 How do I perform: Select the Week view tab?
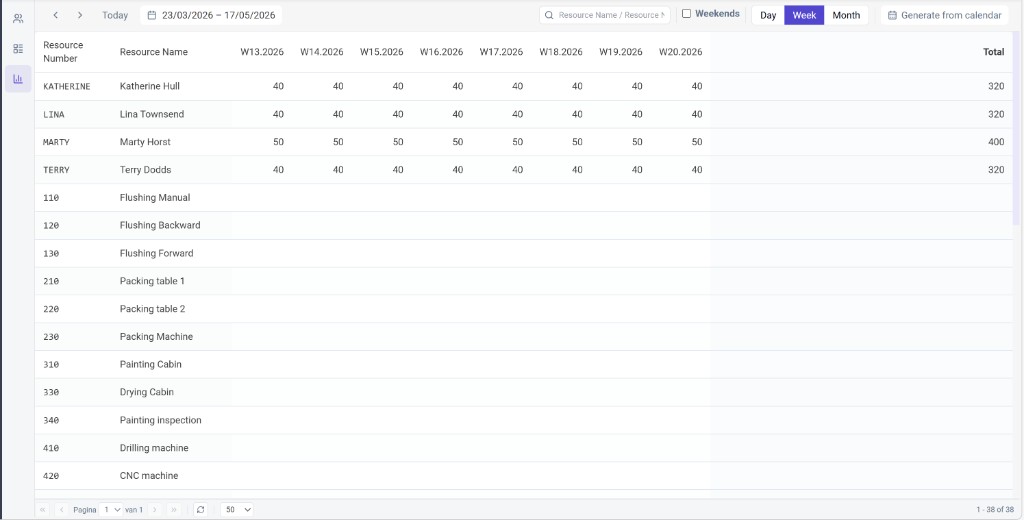point(804,15)
